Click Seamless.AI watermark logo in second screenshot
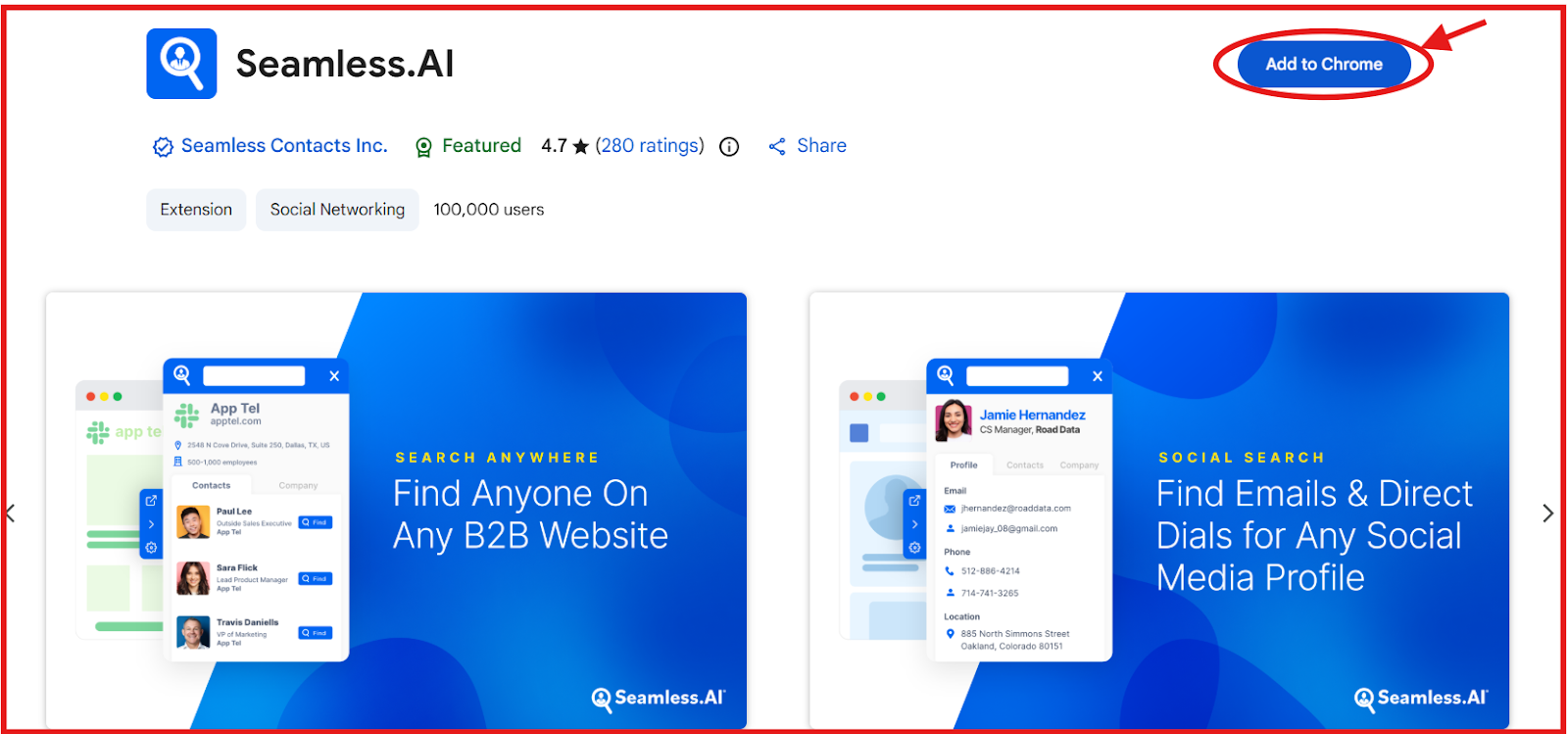1568x734 pixels. [x=1421, y=699]
